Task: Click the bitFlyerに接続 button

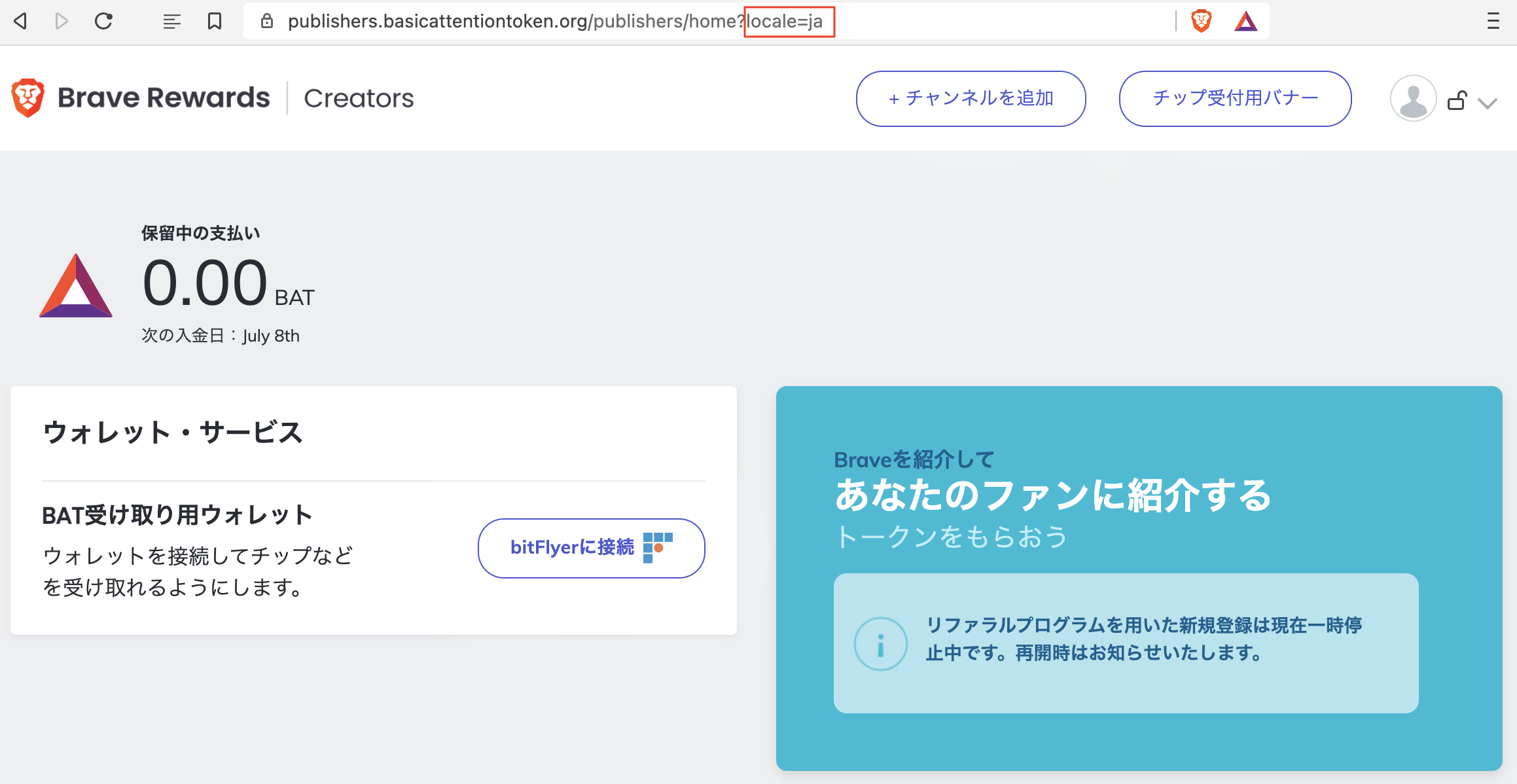Action: pos(591,548)
